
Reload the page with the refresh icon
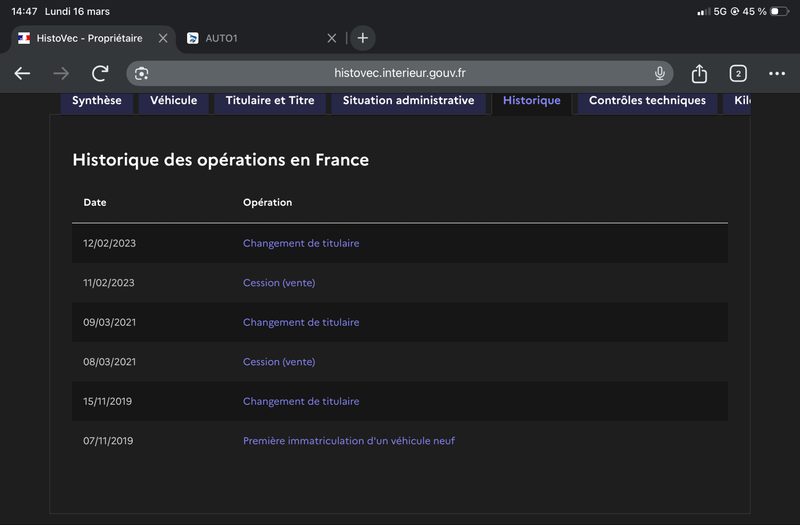[x=100, y=73]
